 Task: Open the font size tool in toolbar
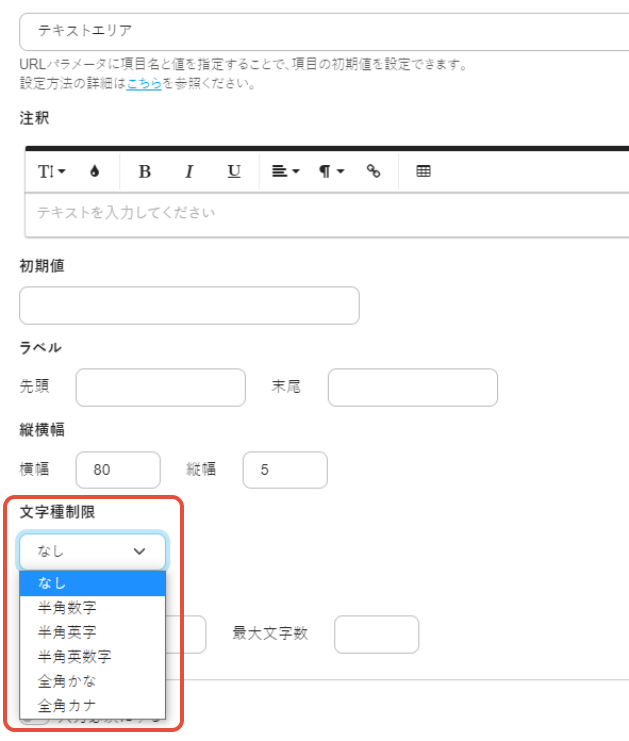[x=52, y=171]
